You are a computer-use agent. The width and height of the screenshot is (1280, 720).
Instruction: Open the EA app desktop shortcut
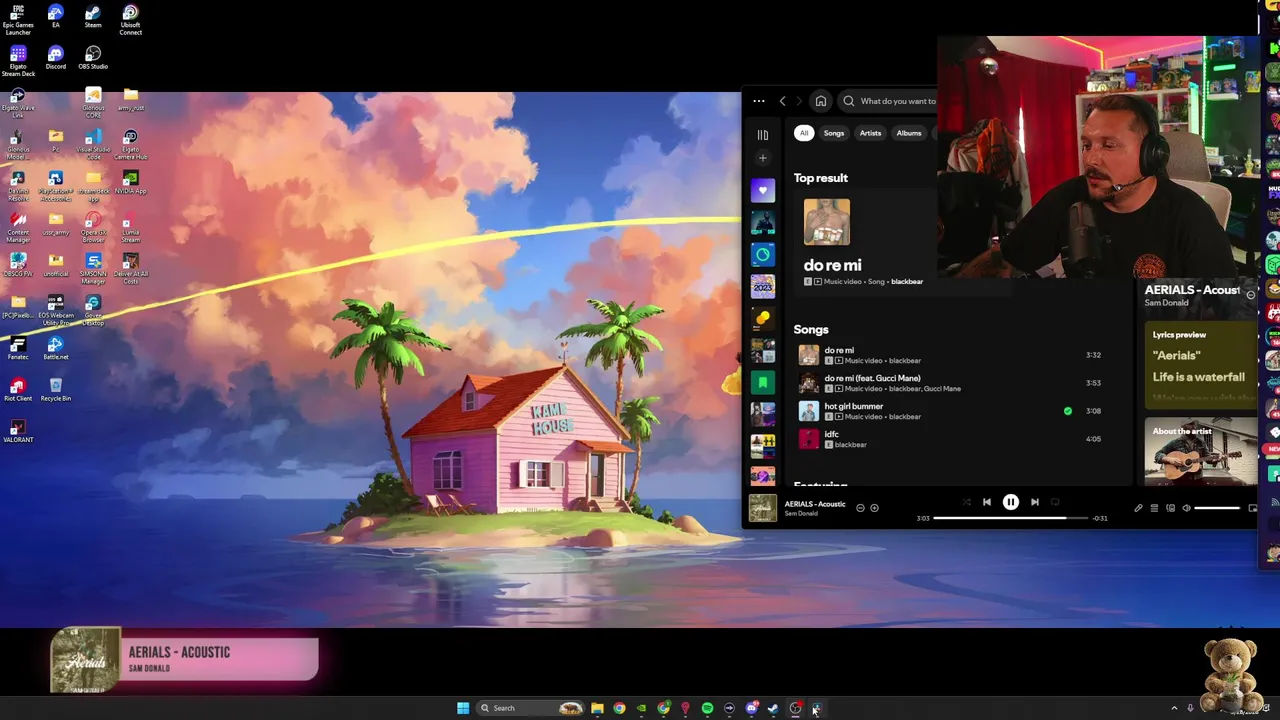coord(55,16)
